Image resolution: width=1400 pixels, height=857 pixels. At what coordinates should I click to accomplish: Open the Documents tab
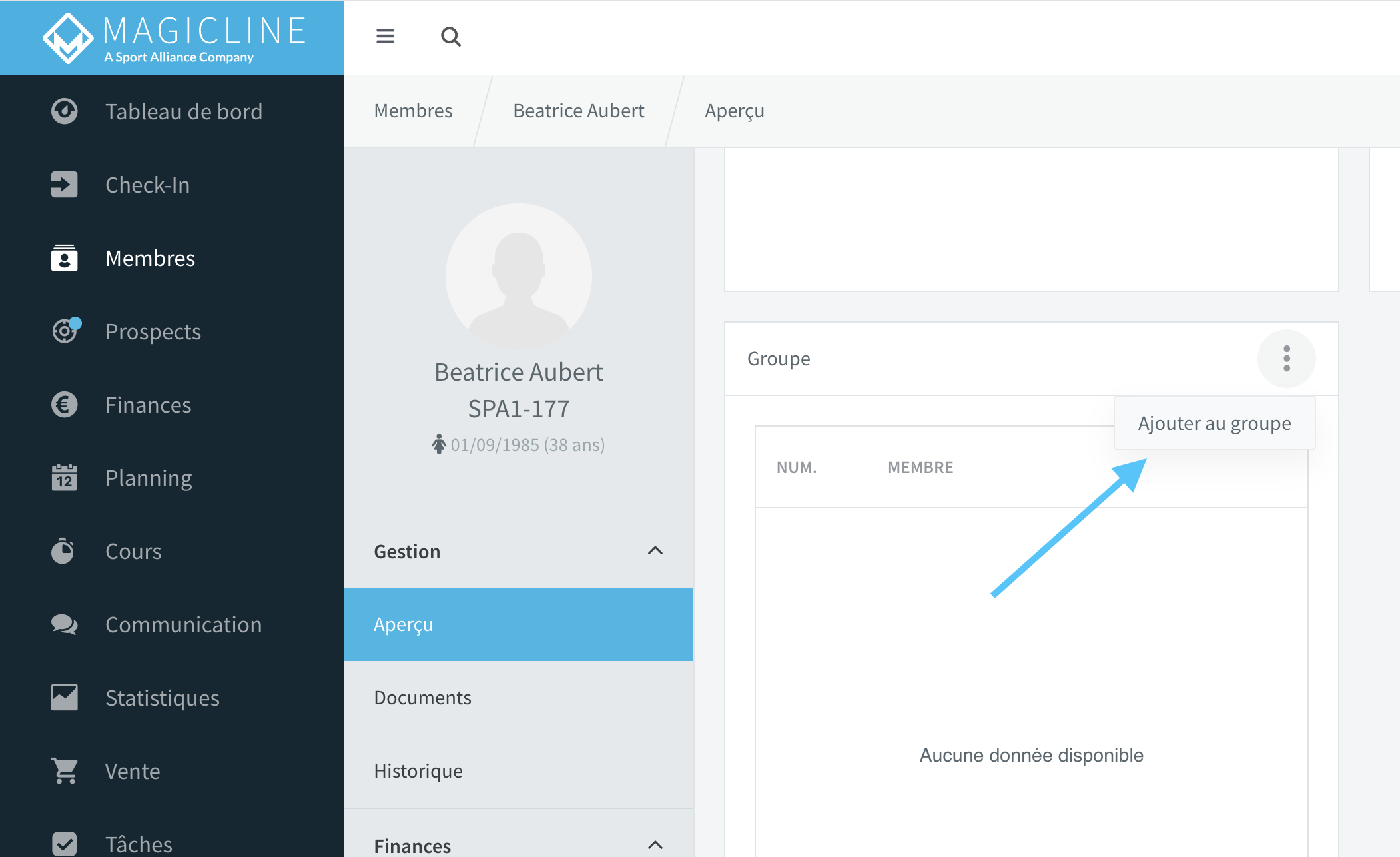(519, 698)
